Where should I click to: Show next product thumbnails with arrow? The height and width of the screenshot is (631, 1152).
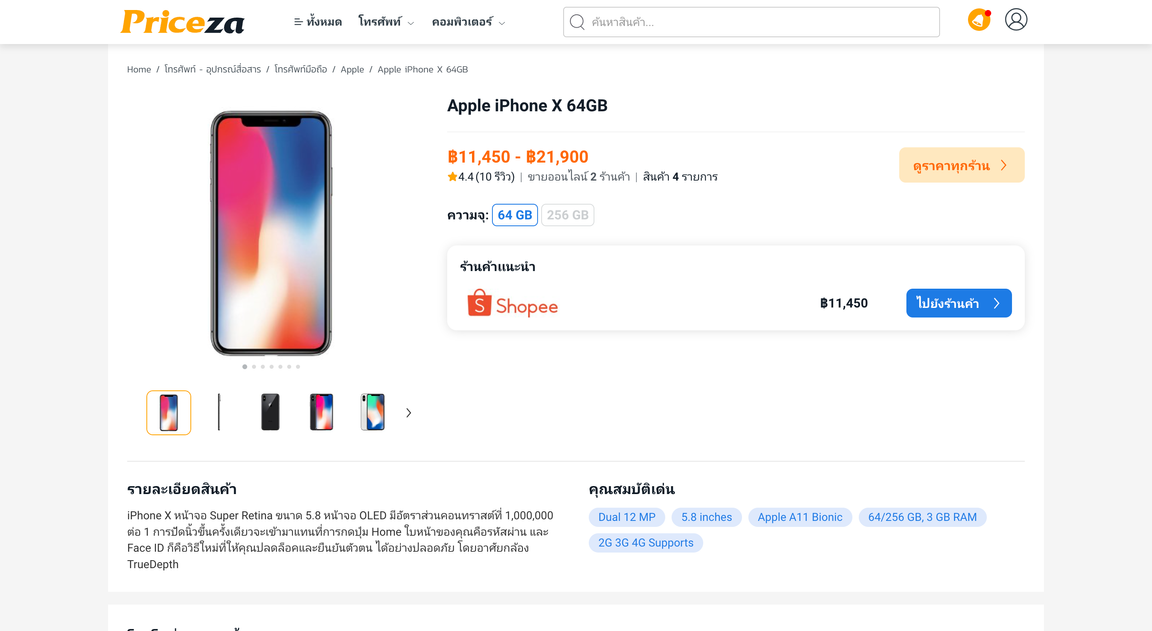[x=409, y=413]
